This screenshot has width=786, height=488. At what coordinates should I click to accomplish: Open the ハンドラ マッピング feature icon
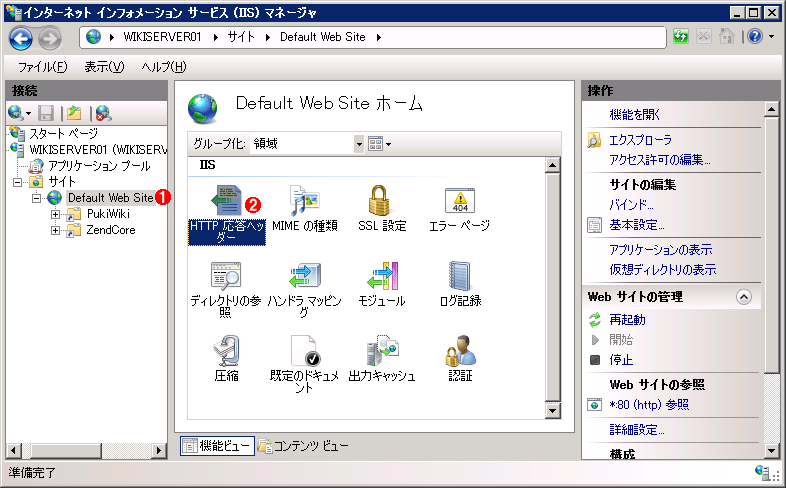click(x=304, y=276)
